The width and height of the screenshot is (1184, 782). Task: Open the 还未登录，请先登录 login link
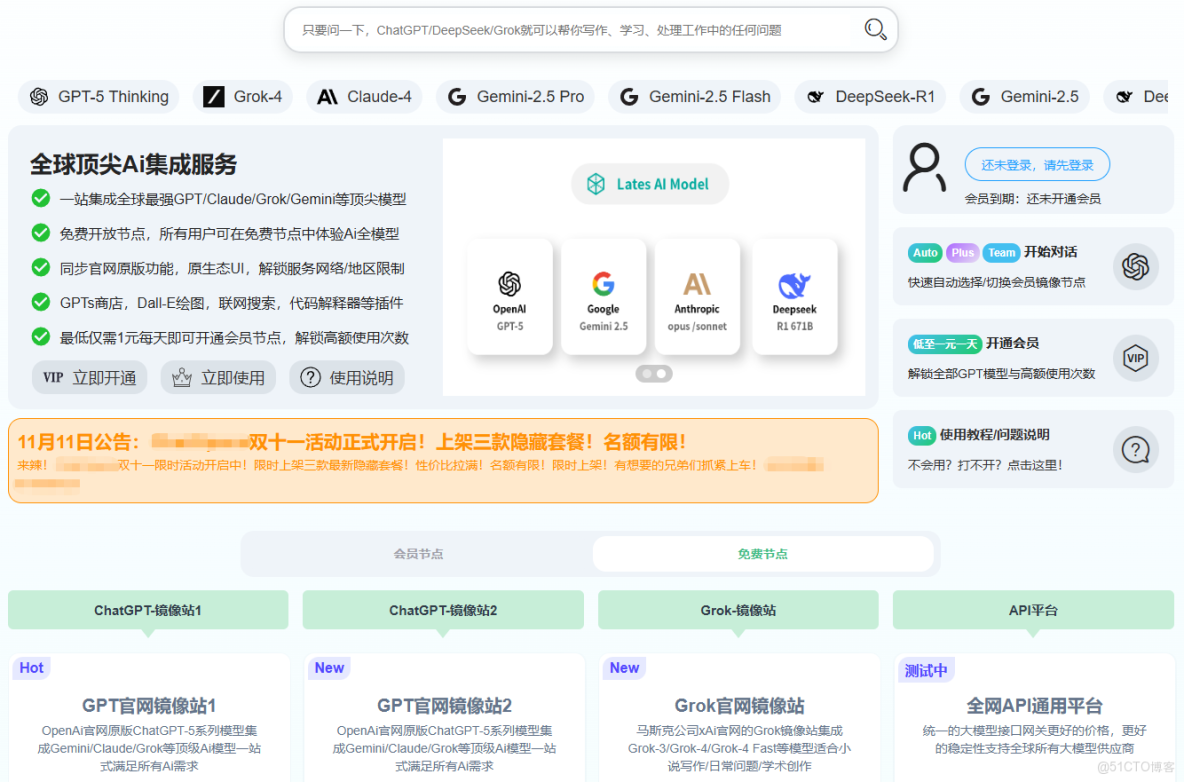[1037, 164]
